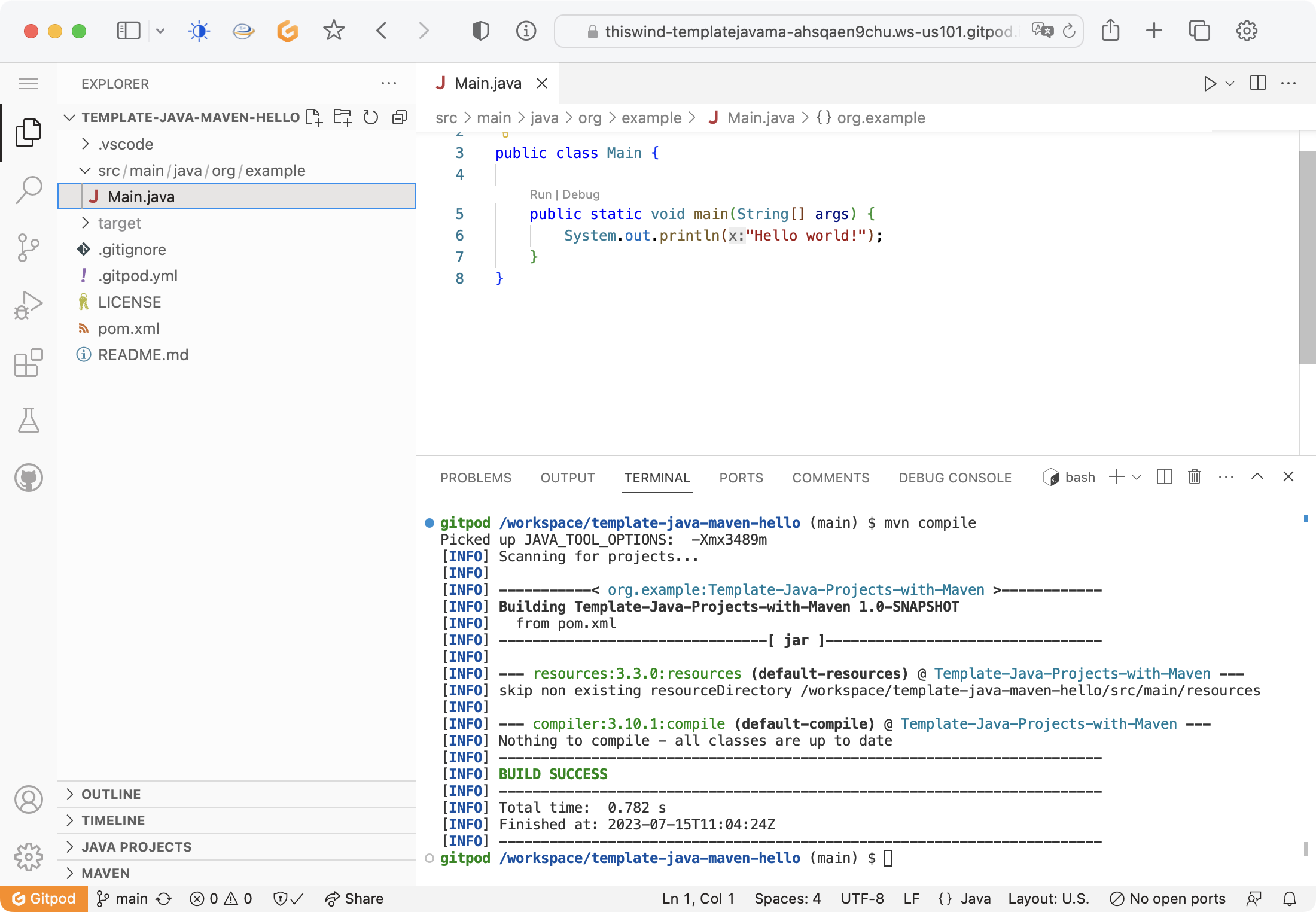Expand the JAVA PROJECTS section
This screenshot has width=1316, height=912.
coord(136,847)
